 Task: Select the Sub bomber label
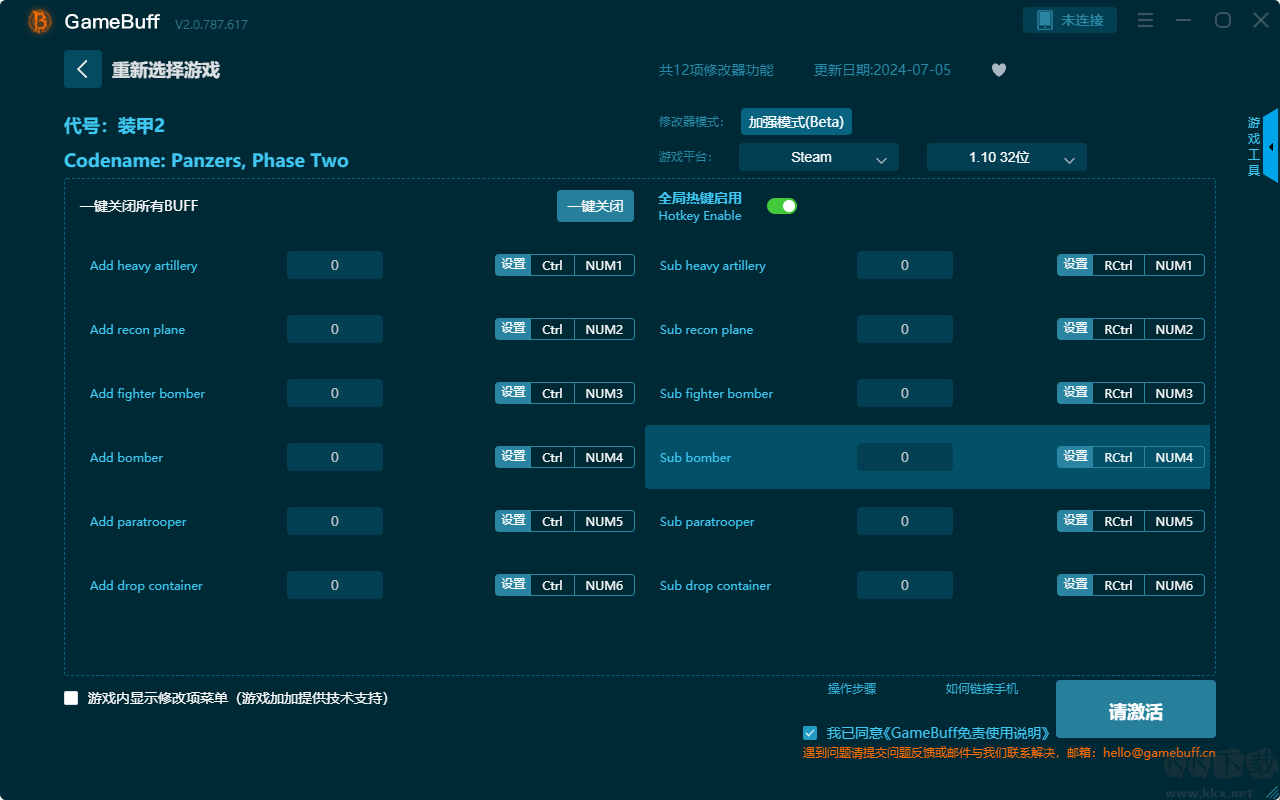tap(696, 457)
